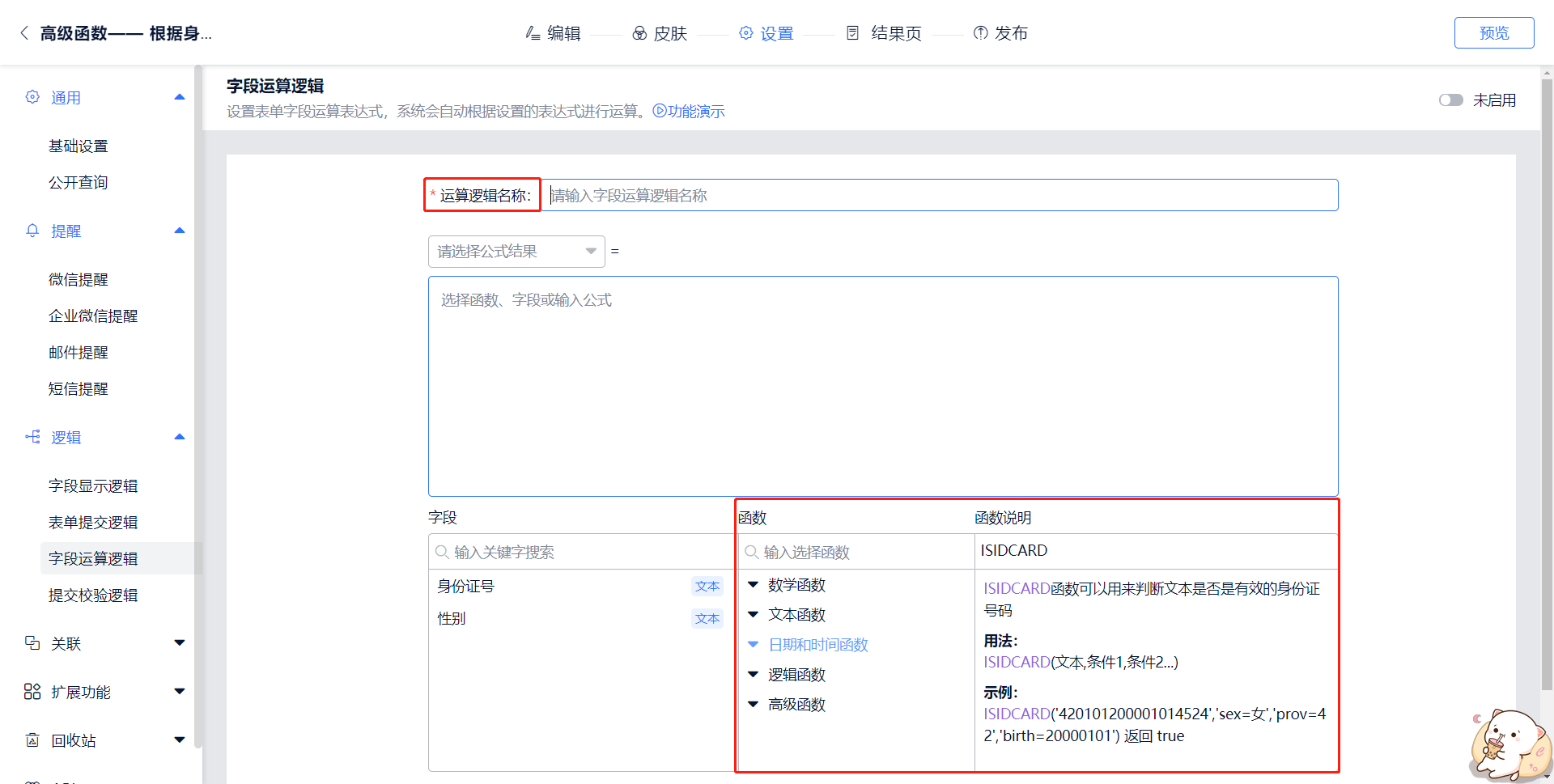The image size is (1554, 784).
Task: Open the 功能演示 link
Action: [689, 112]
